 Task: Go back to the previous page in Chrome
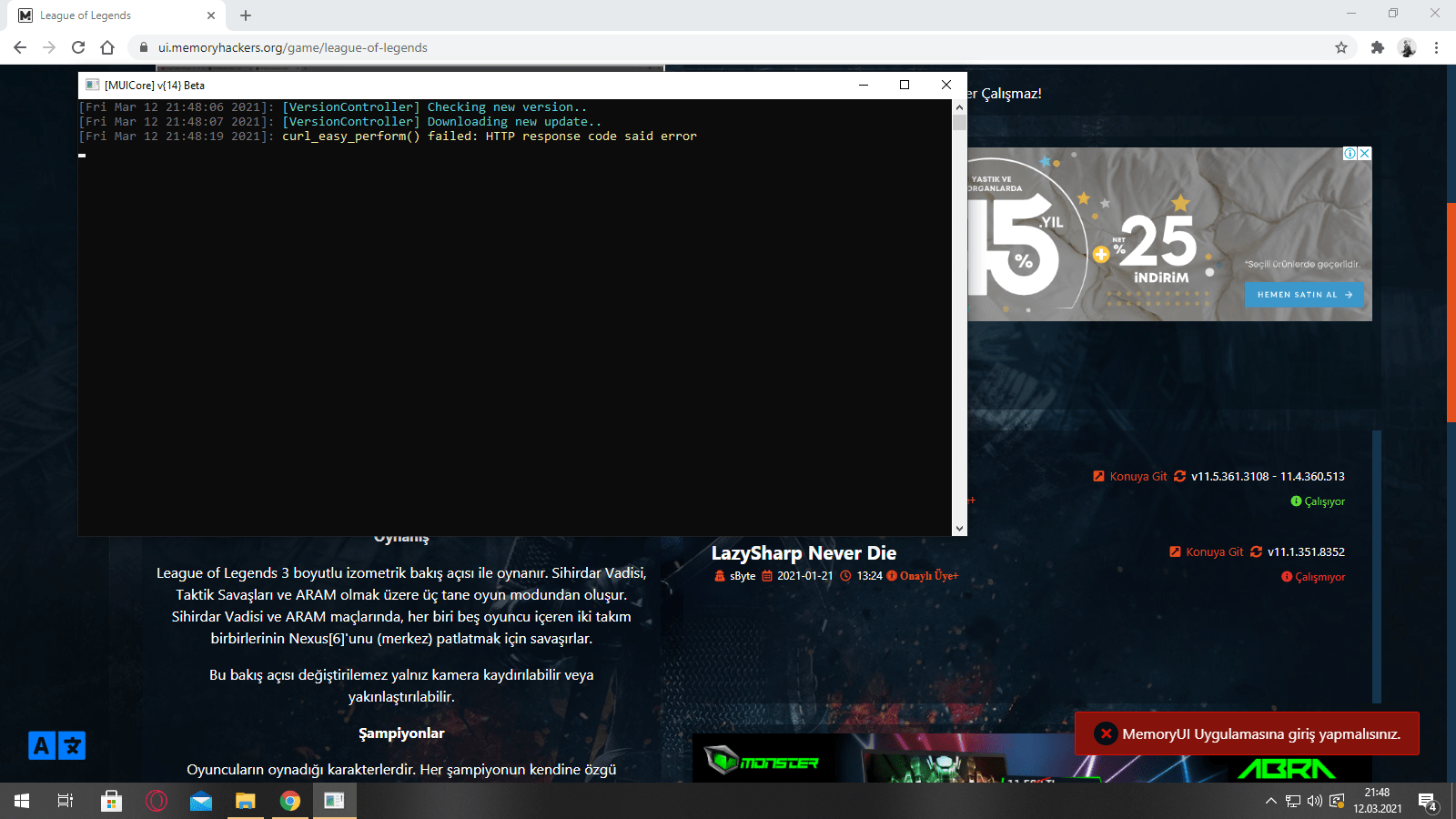click(x=20, y=47)
